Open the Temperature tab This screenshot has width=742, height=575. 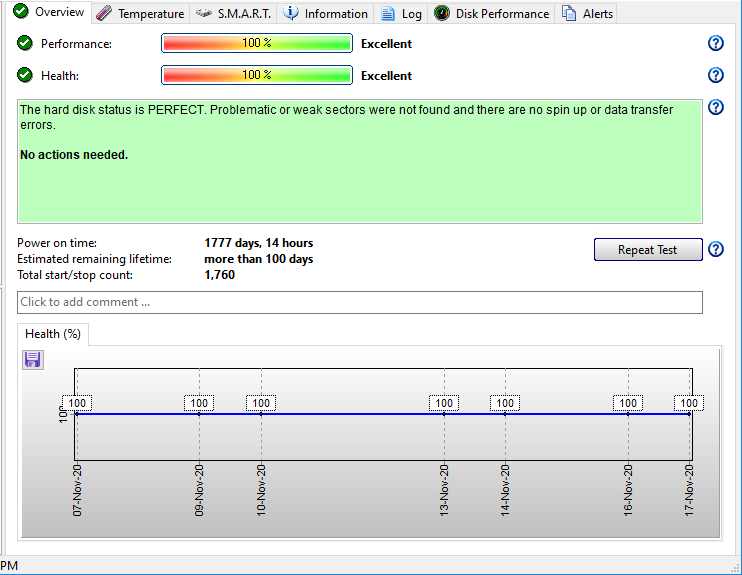pyautogui.click(x=141, y=14)
